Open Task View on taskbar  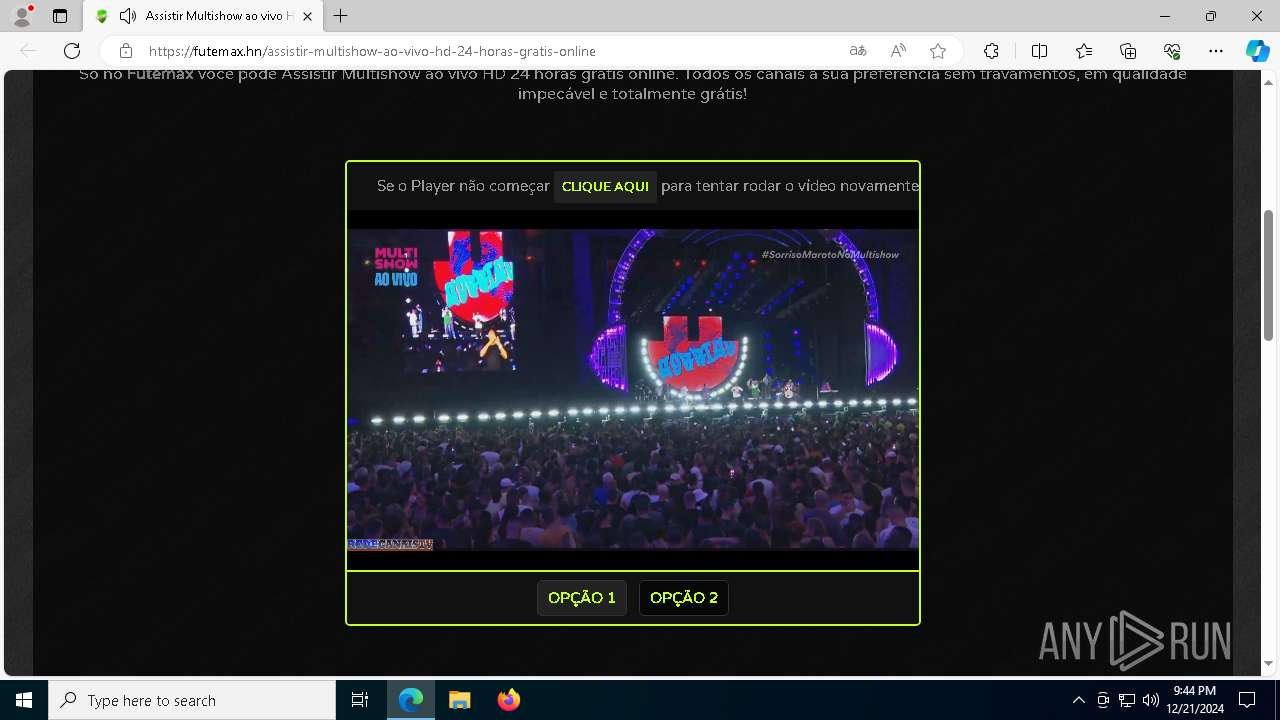[x=360, y=700]
